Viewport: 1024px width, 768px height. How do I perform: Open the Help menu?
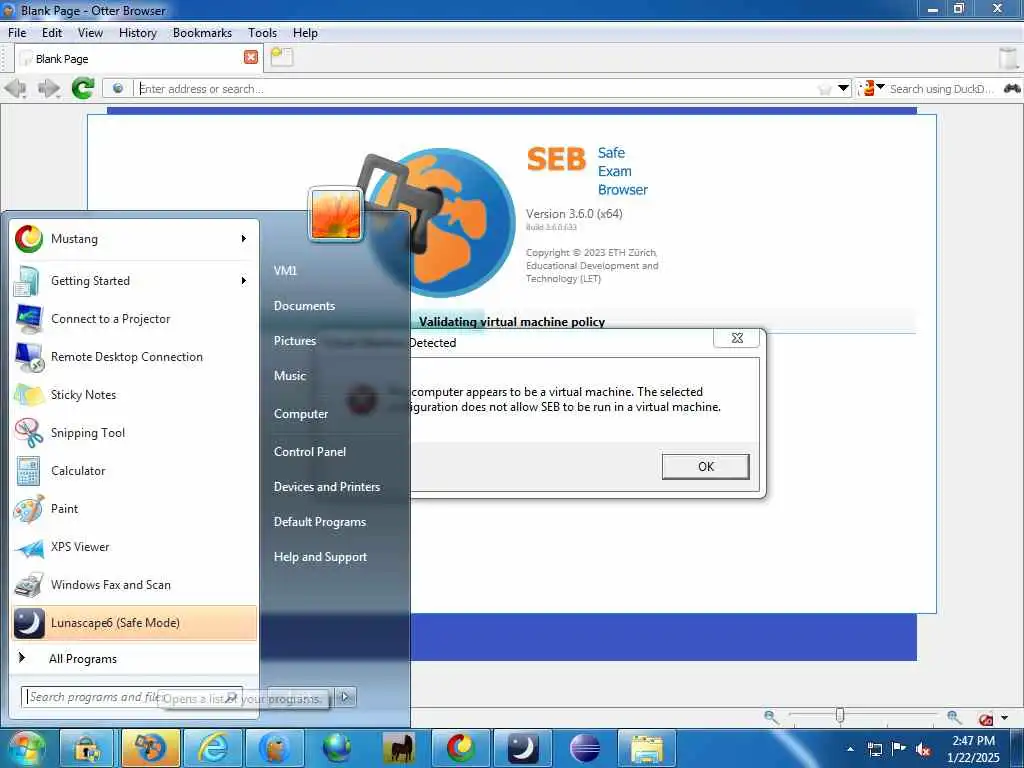305,33
